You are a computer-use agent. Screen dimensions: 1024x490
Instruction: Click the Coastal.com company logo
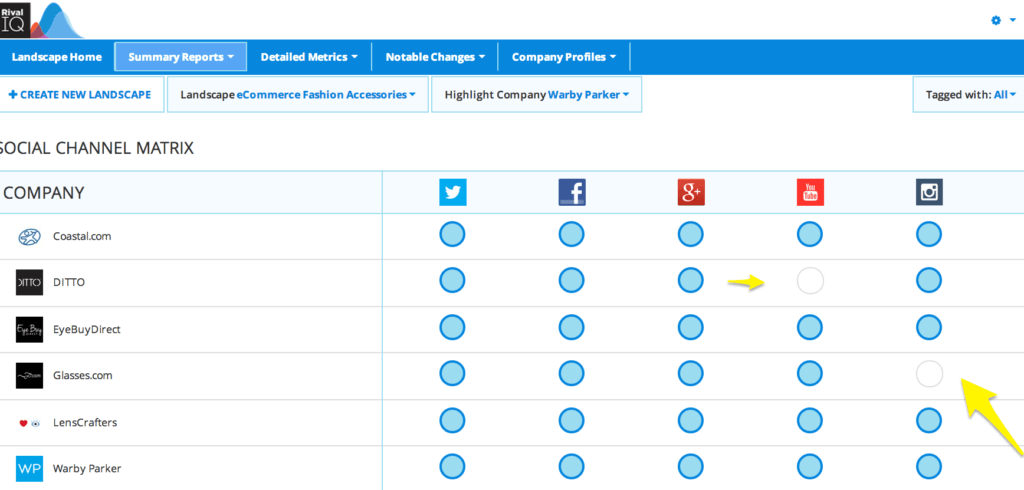pyautogui.click(x=29, y=237)
